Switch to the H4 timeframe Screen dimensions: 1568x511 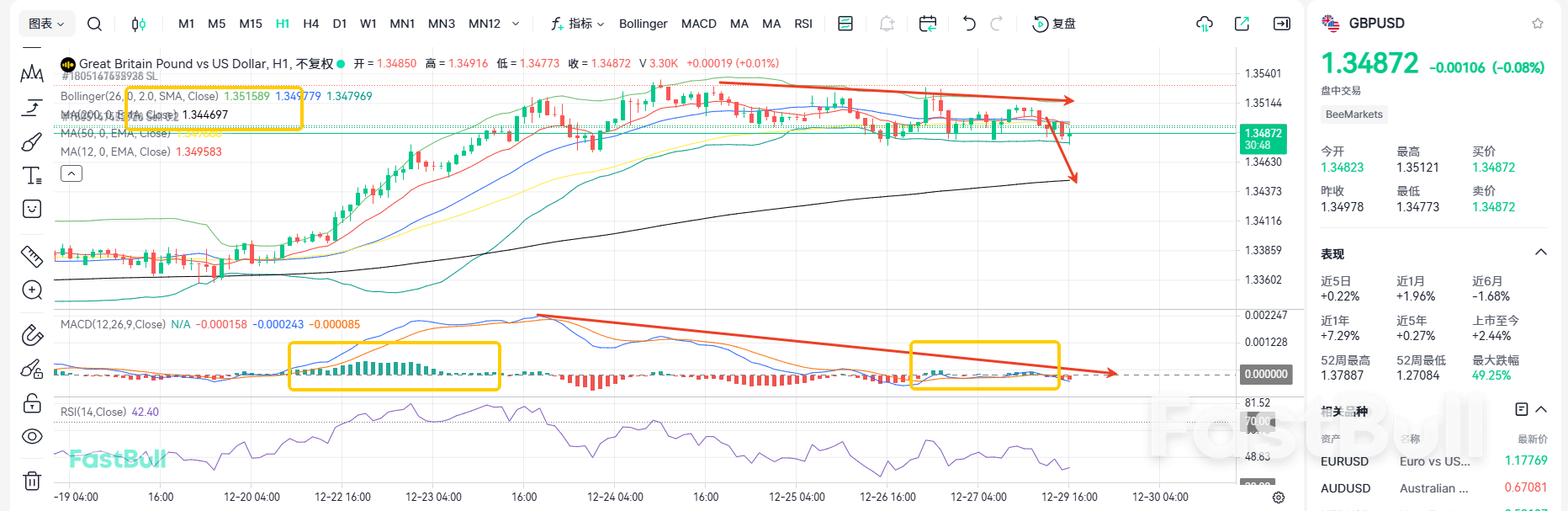[310, 24]
